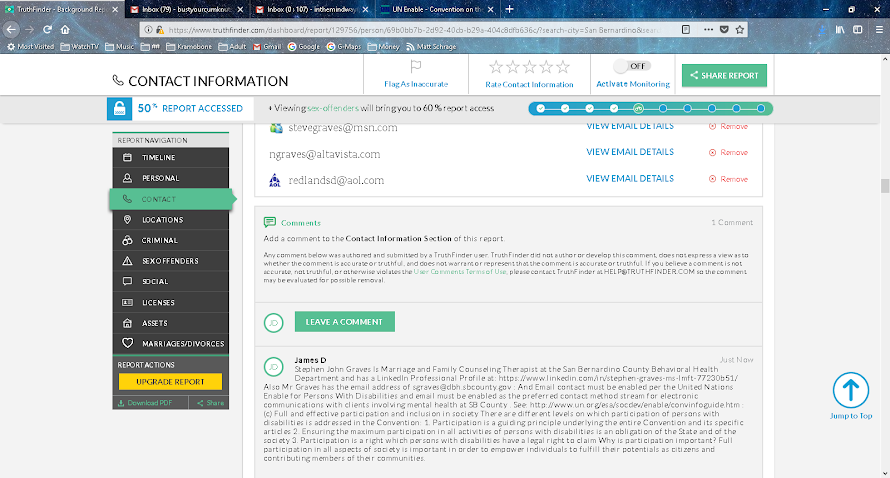The image size is (890, 478).
Task: Open the Music bookmarks folder
Action: [x=120, y=47]
